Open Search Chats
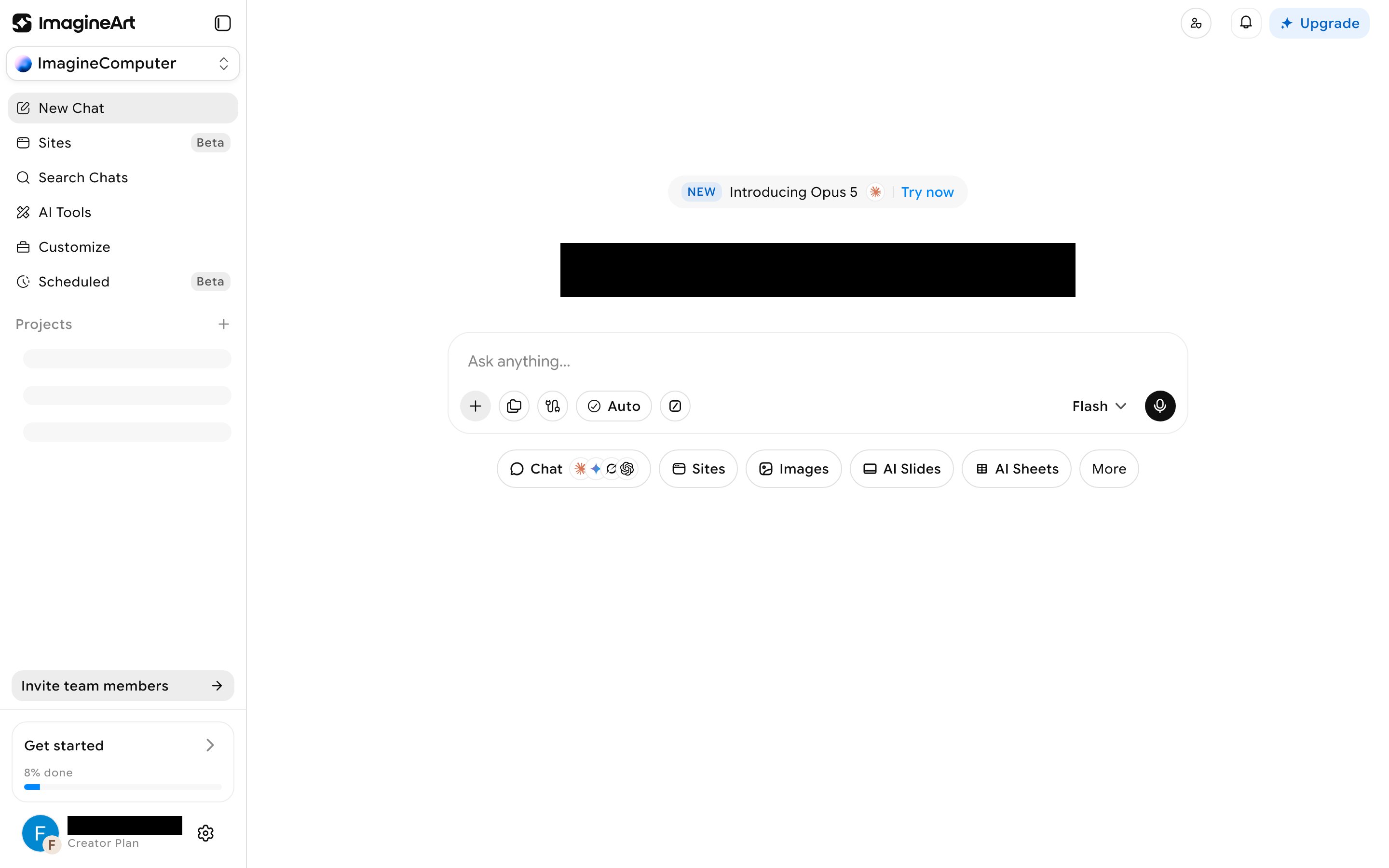The image size is (1389, 868). coord(123,177)
